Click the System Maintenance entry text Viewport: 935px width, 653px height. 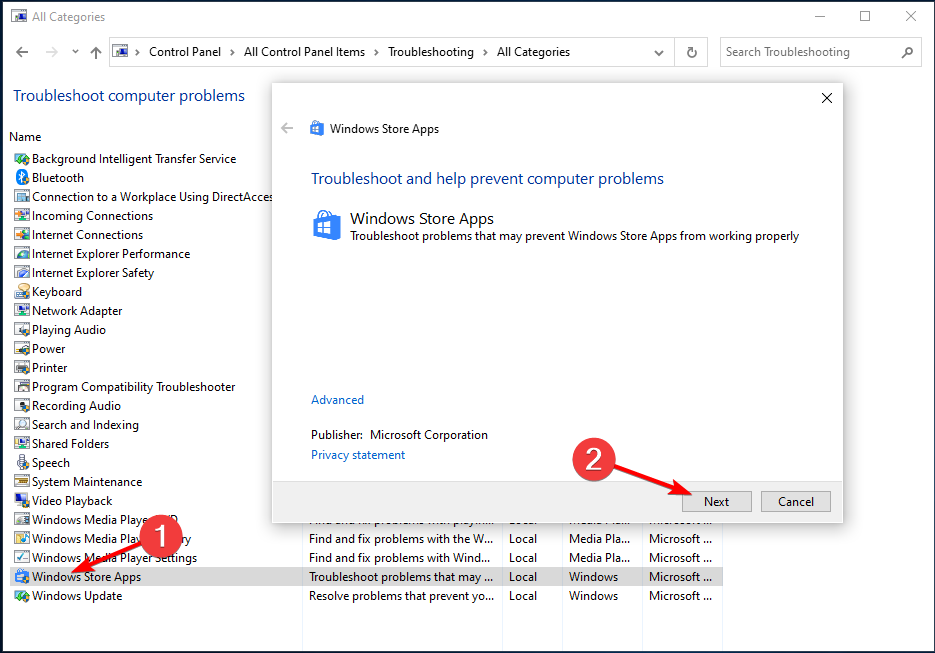87,482
